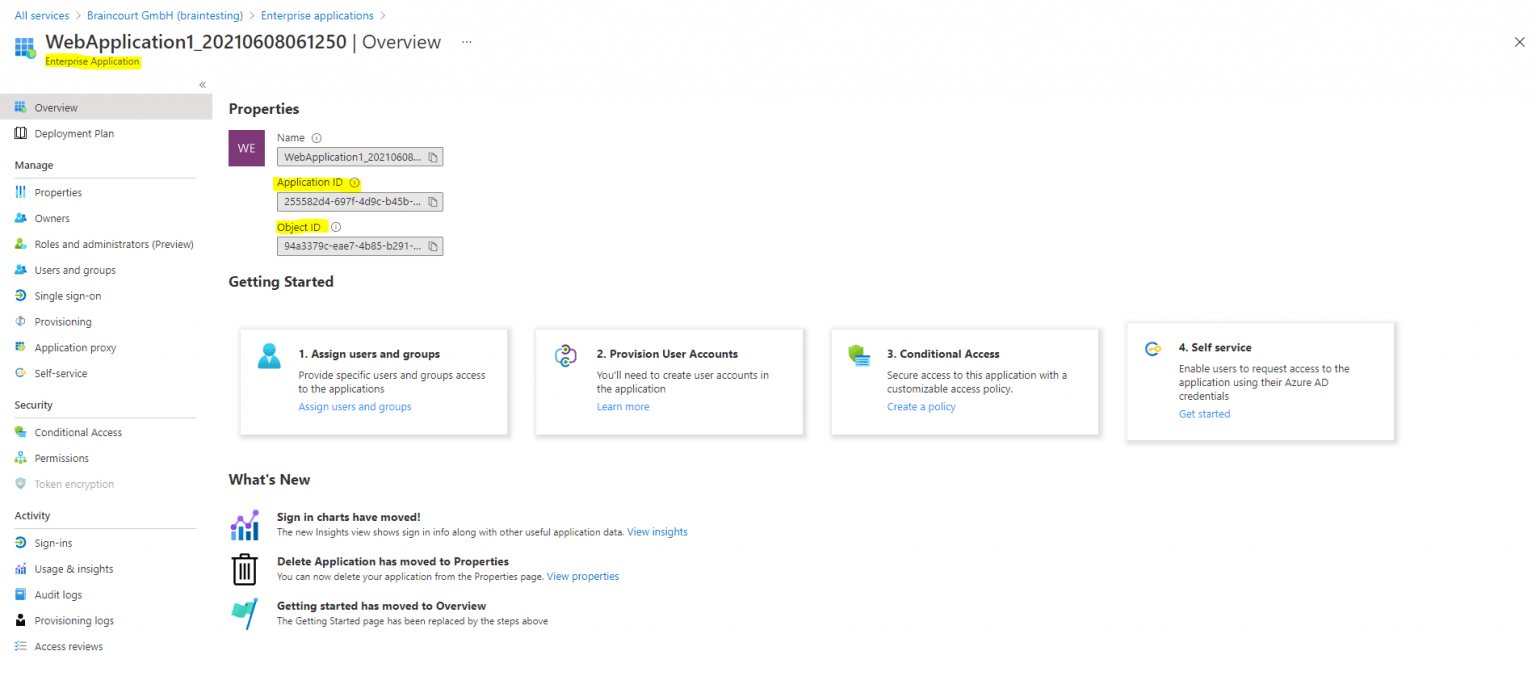Click the Token encryption padlock icon
The width and height of the screenshot is (1536, 676).
22,483
